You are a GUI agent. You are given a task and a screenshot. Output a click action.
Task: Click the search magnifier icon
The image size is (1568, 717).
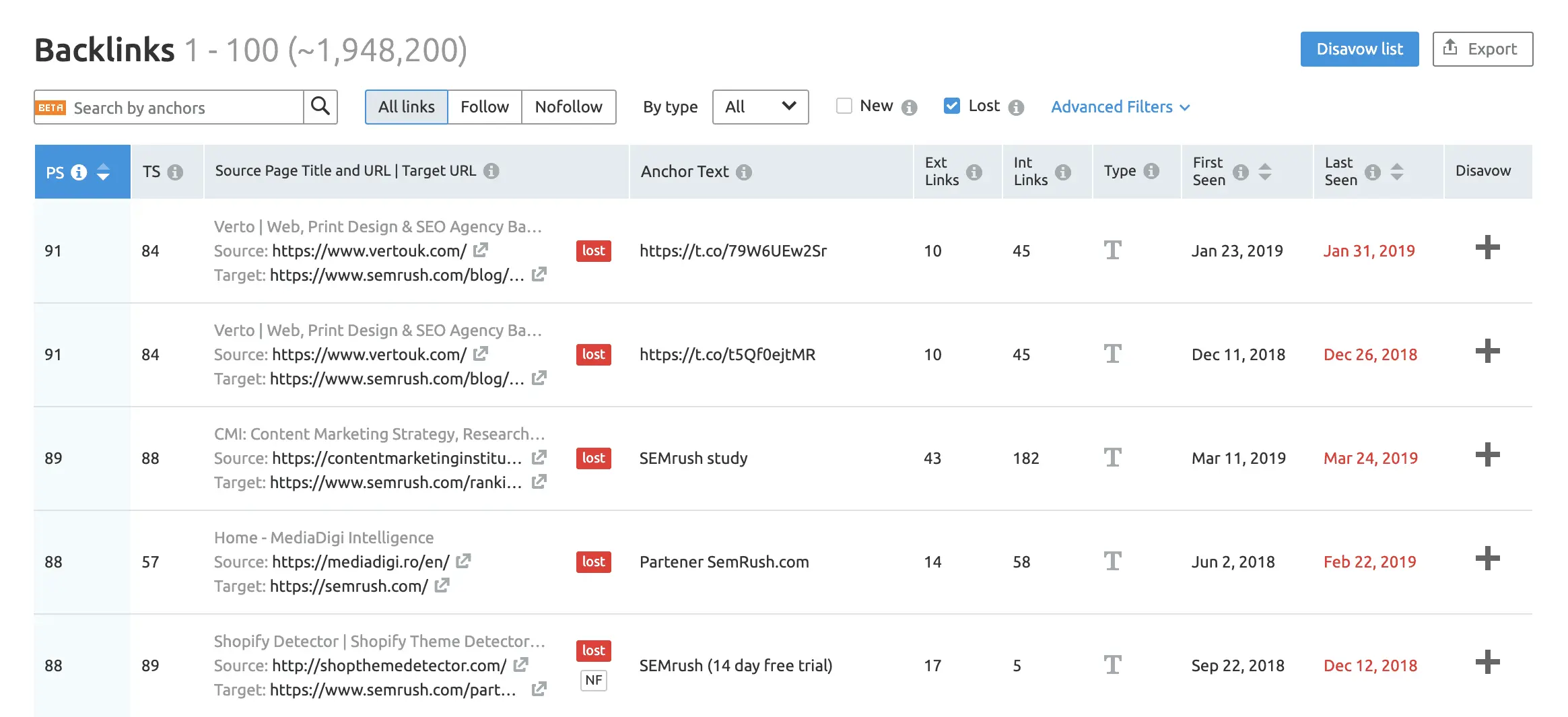click(320, 106)
